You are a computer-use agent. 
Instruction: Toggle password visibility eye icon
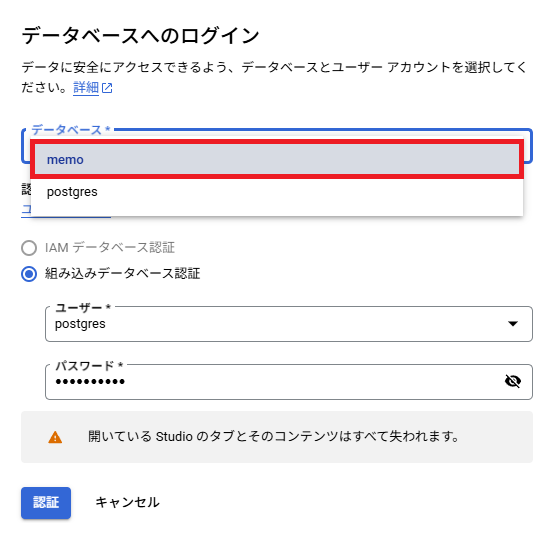[x=513, y=381]
